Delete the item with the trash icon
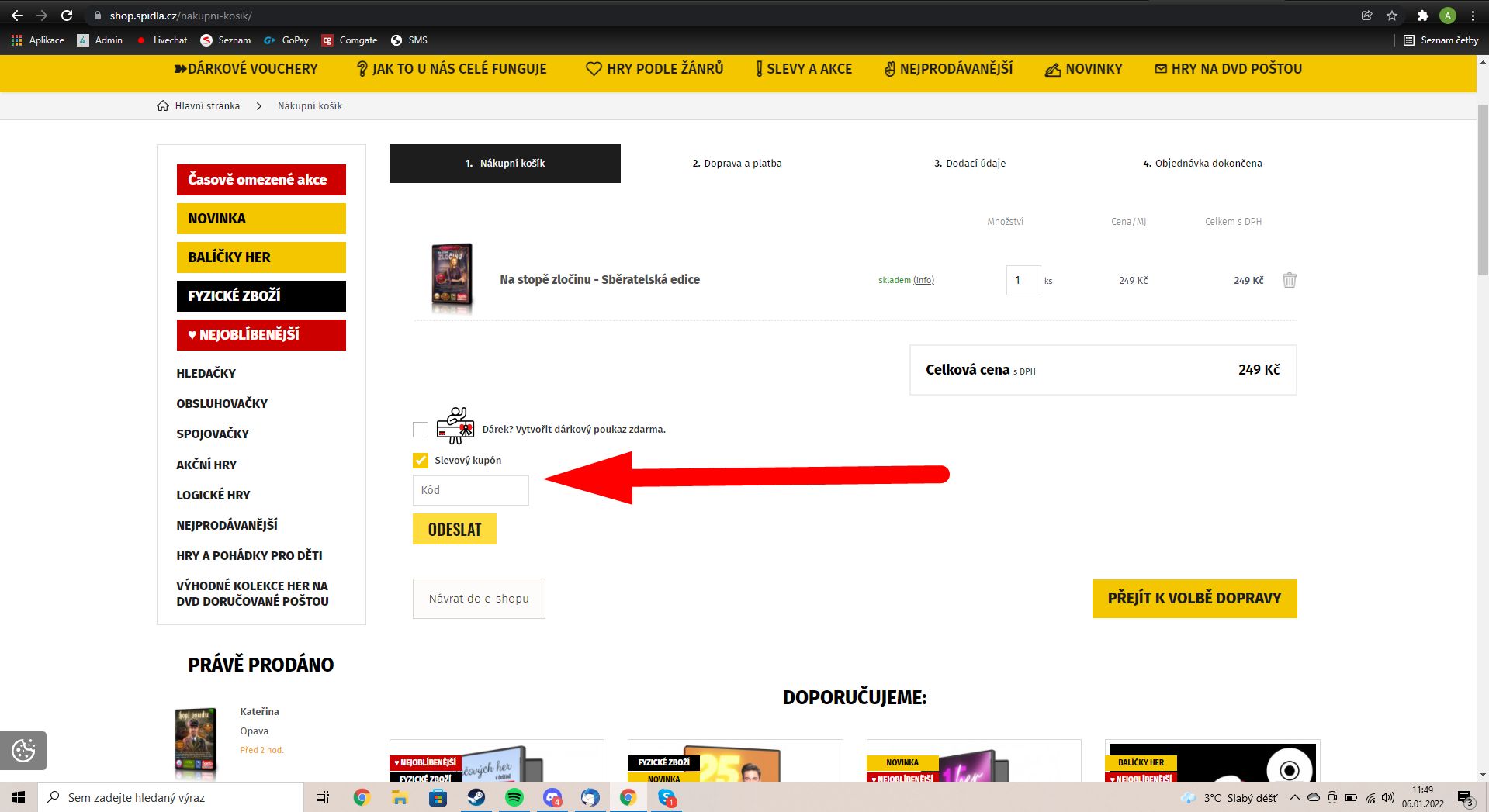 (1289, 280)
